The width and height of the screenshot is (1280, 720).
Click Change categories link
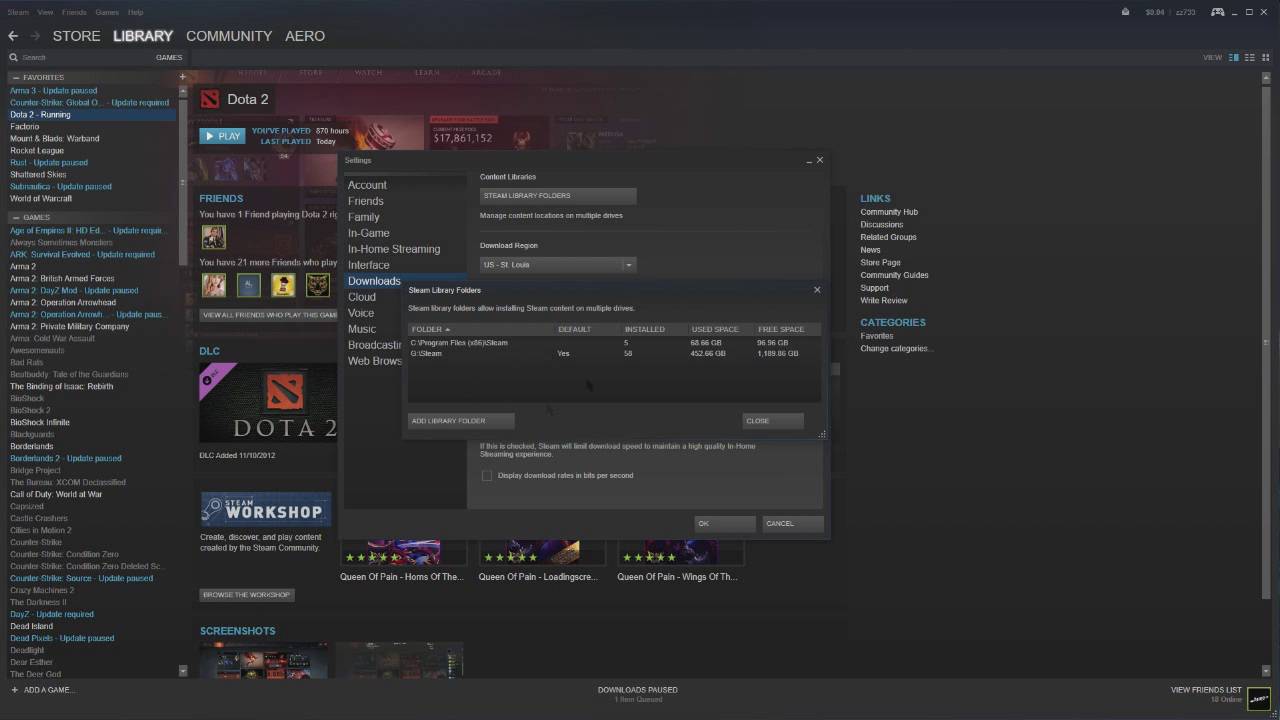click(x=896, y=349)
